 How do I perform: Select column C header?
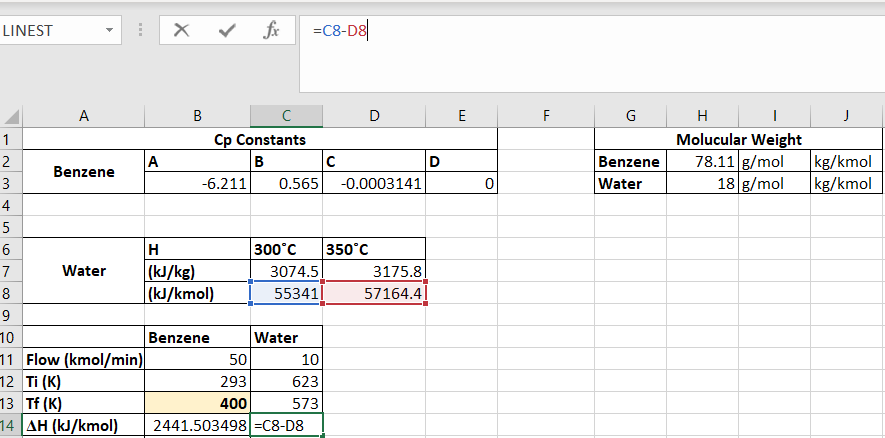286,116
